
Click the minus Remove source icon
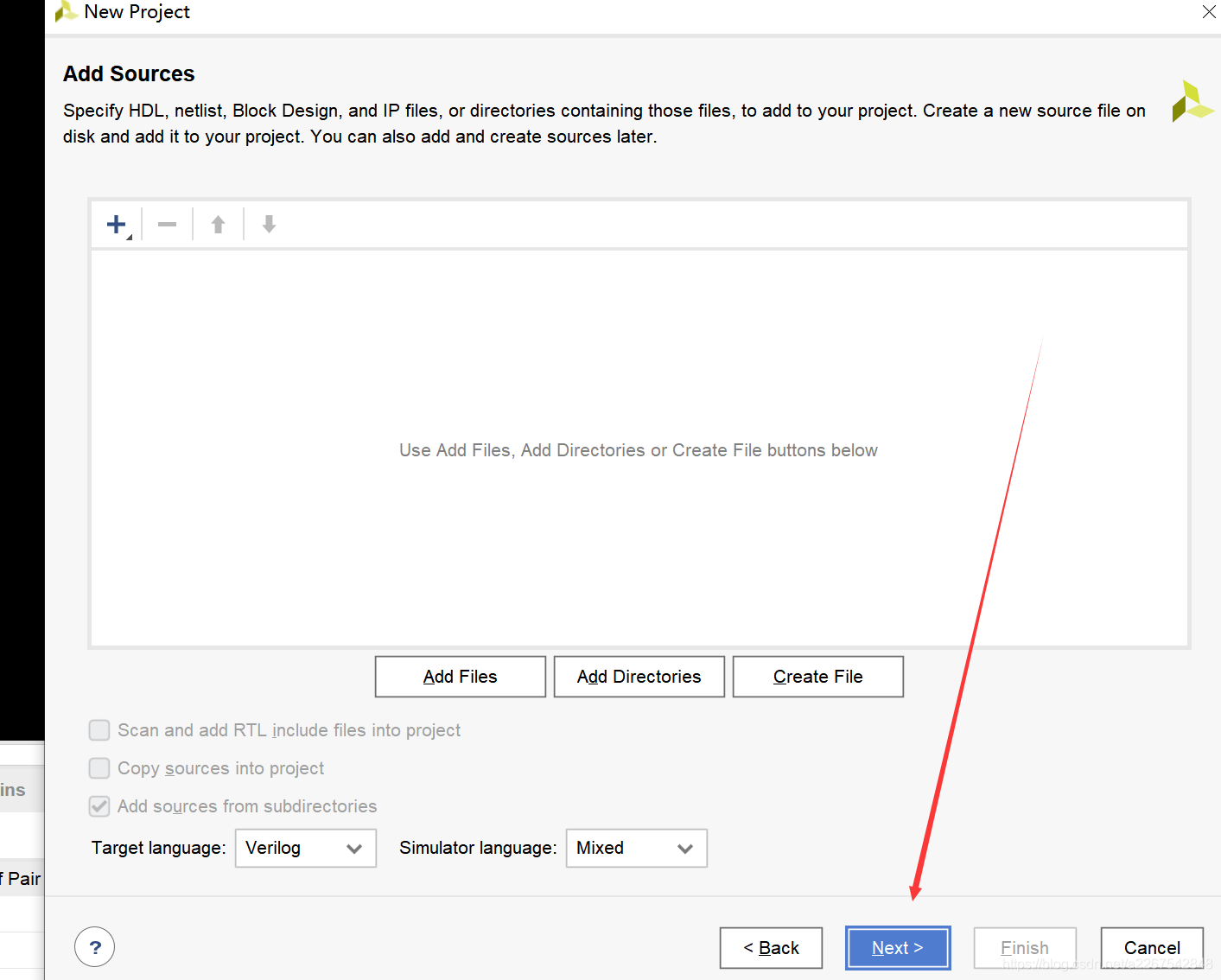pyautogui.click(x=167, y=225)
